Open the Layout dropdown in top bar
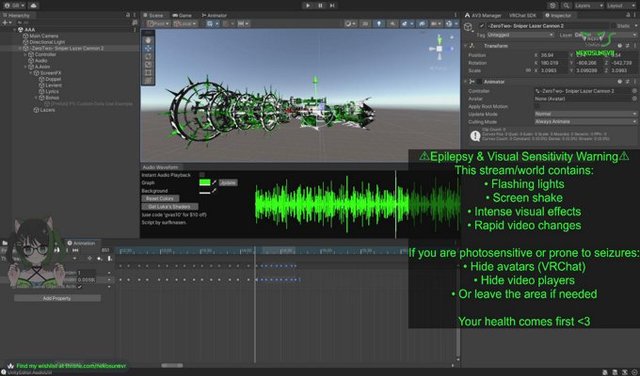 pos(621,6)
